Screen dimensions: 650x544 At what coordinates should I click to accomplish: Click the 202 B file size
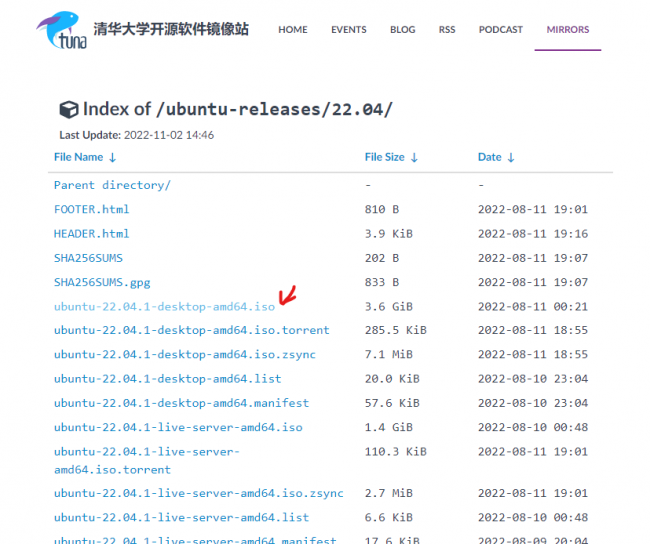382,258
